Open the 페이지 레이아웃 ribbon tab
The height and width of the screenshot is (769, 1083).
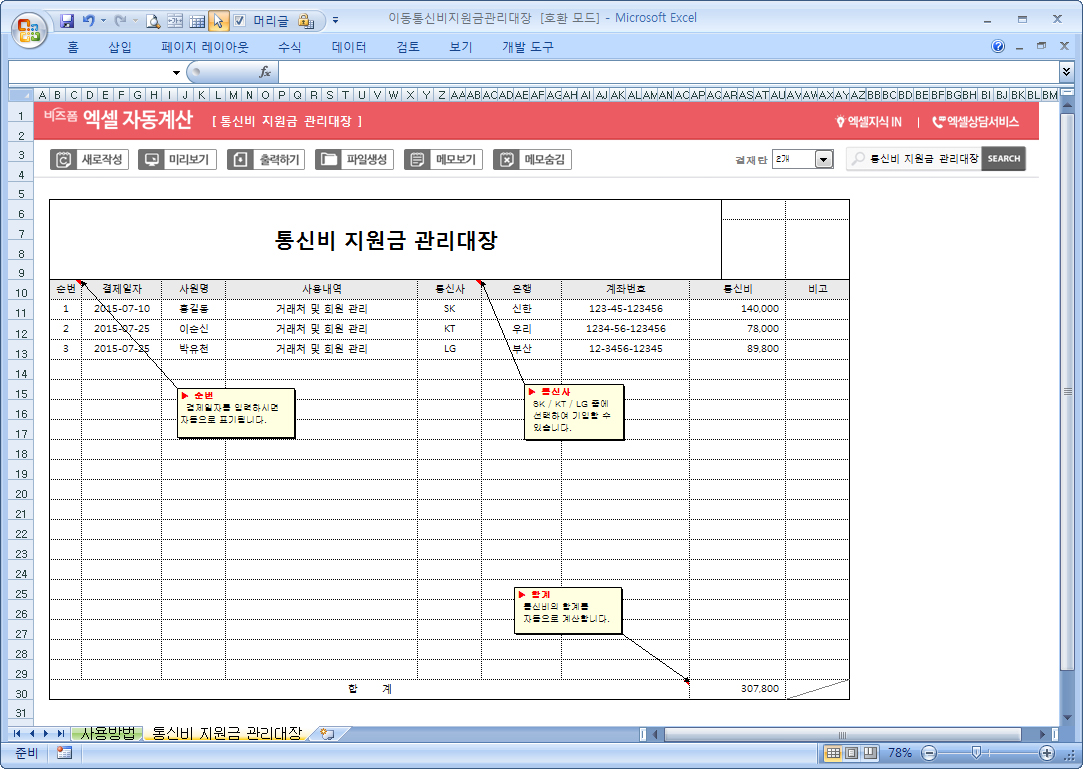click(204, 47)
